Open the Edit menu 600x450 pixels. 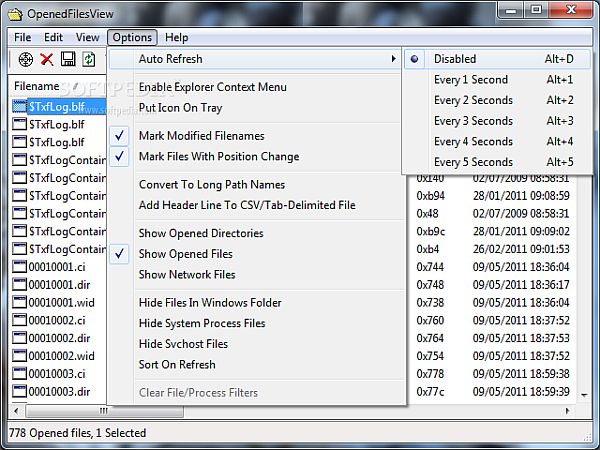point(53,38)
